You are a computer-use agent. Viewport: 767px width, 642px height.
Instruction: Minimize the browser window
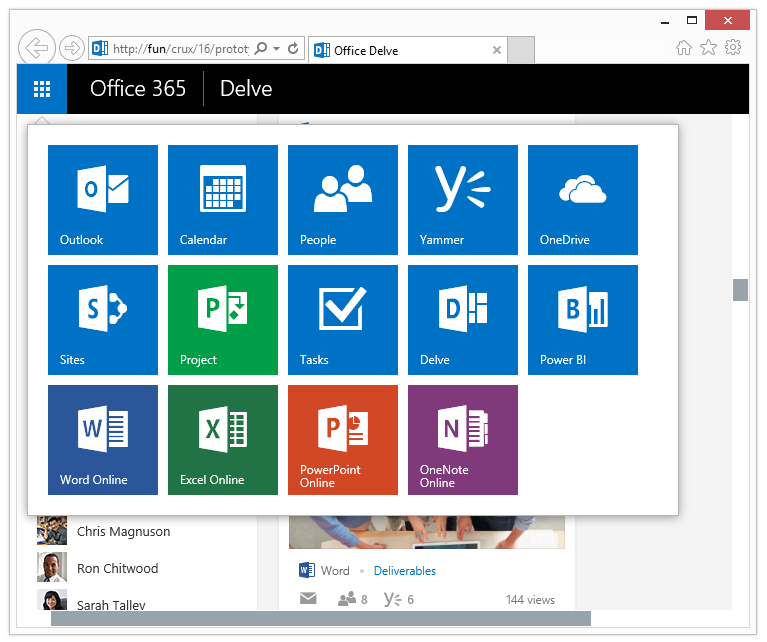coord(665,22)
